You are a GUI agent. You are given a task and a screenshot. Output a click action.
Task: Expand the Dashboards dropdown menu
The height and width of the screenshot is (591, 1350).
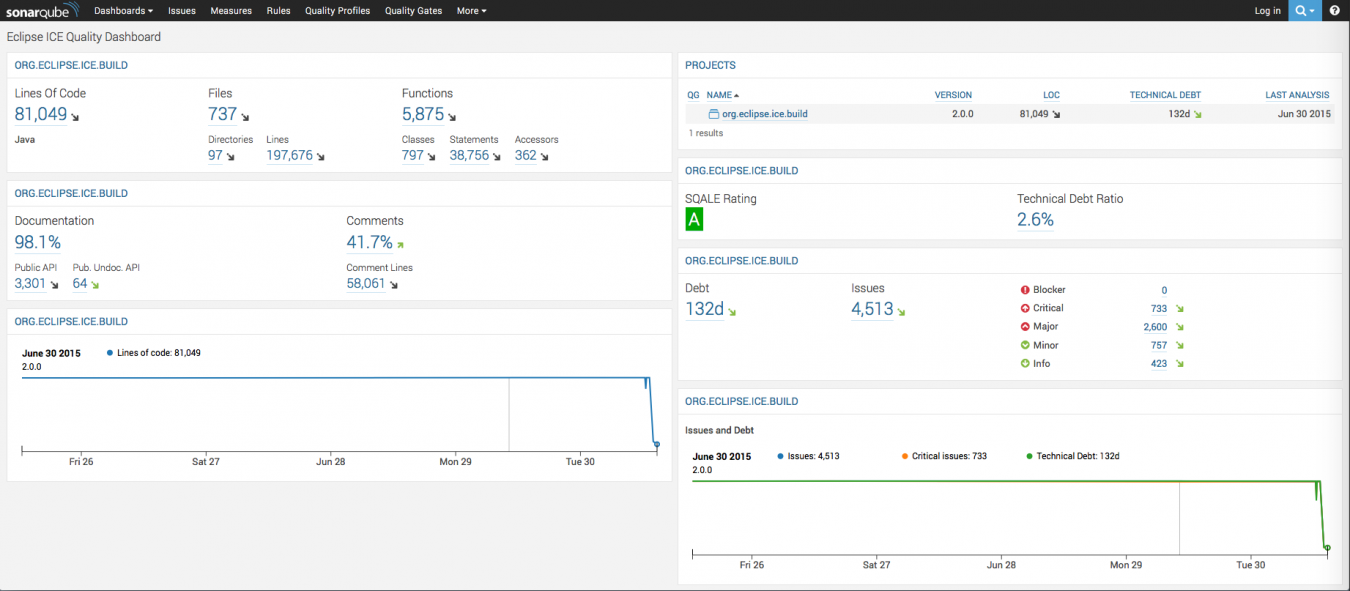click(x=123, y=11)
